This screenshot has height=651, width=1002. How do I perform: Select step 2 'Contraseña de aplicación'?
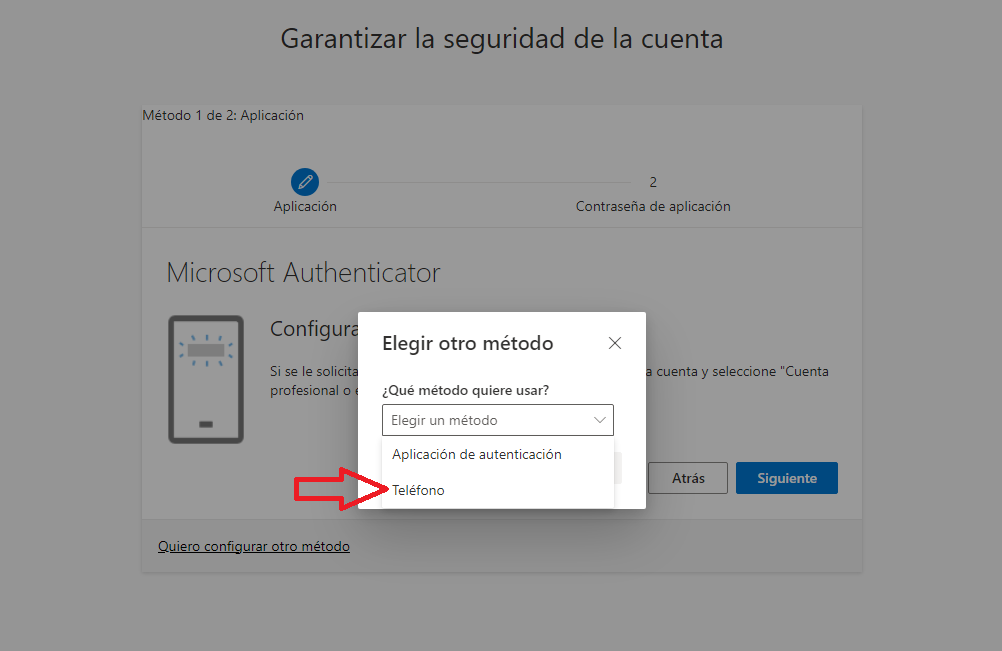(652, 194)
